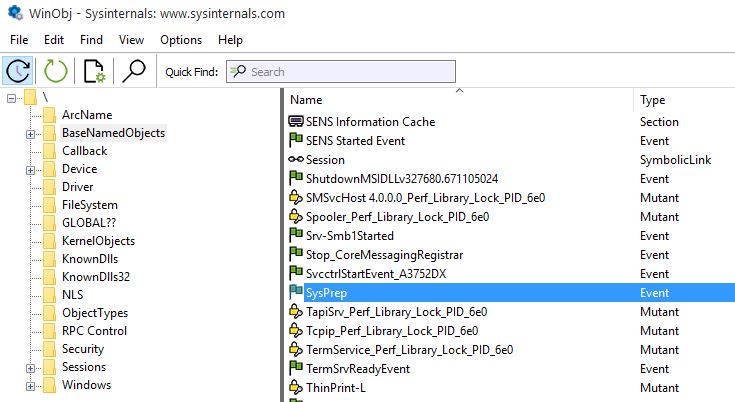Expand the Device folder node
Screen dimensions: 735x402
coord(30,170)
